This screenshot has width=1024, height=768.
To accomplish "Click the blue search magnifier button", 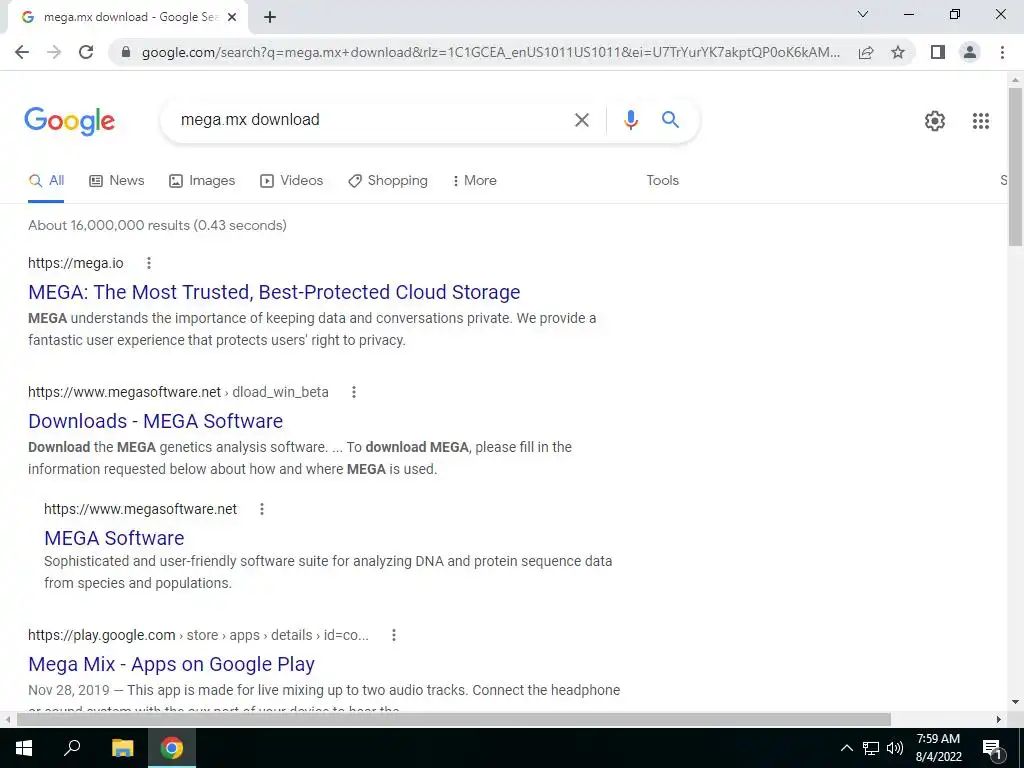I will click(670, 120).
